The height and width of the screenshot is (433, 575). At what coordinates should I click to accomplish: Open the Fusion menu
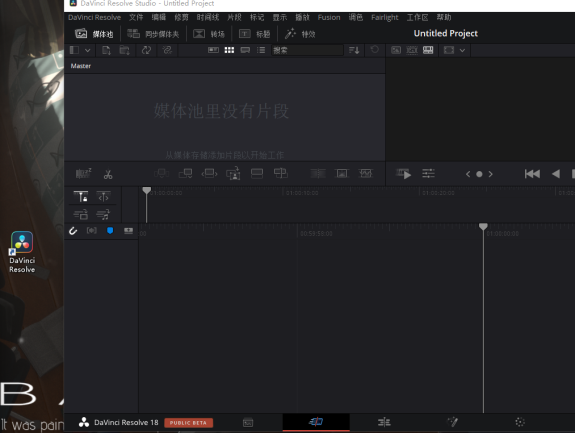point(329,17)
